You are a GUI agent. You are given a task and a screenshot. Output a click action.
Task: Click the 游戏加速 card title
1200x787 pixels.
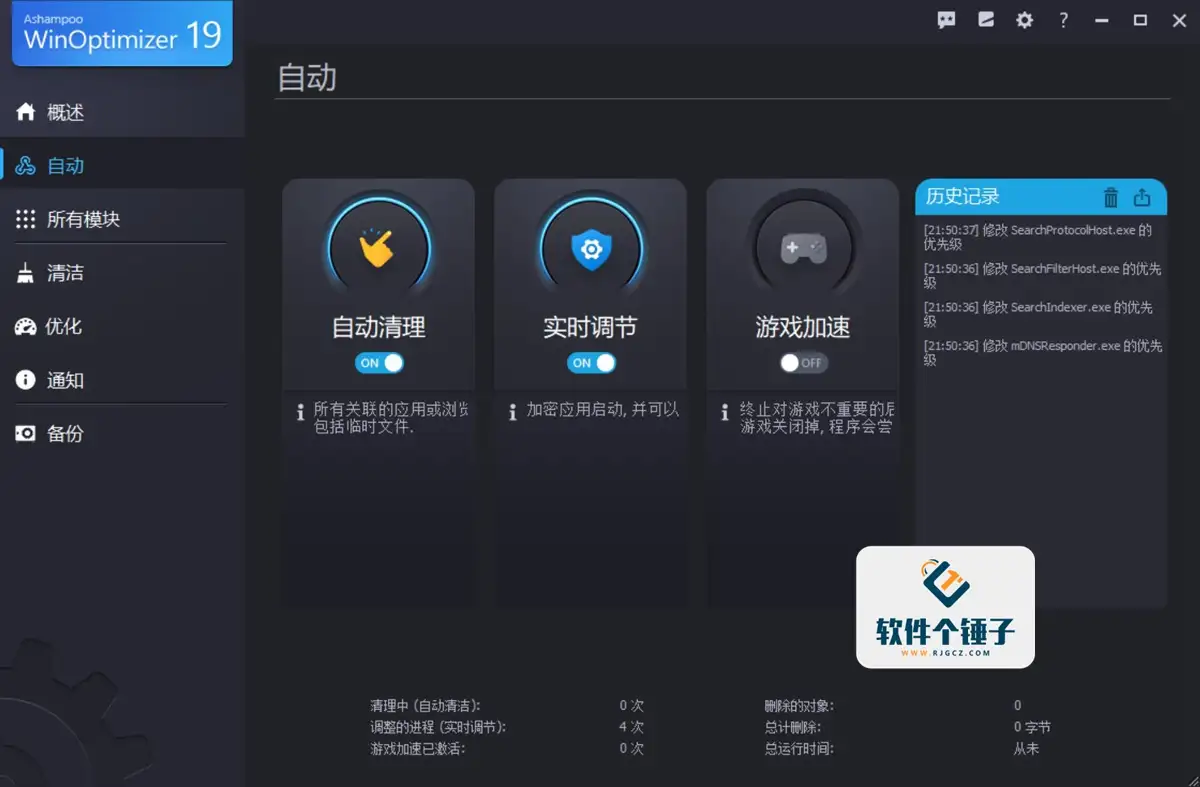click(x=803, y=327)
